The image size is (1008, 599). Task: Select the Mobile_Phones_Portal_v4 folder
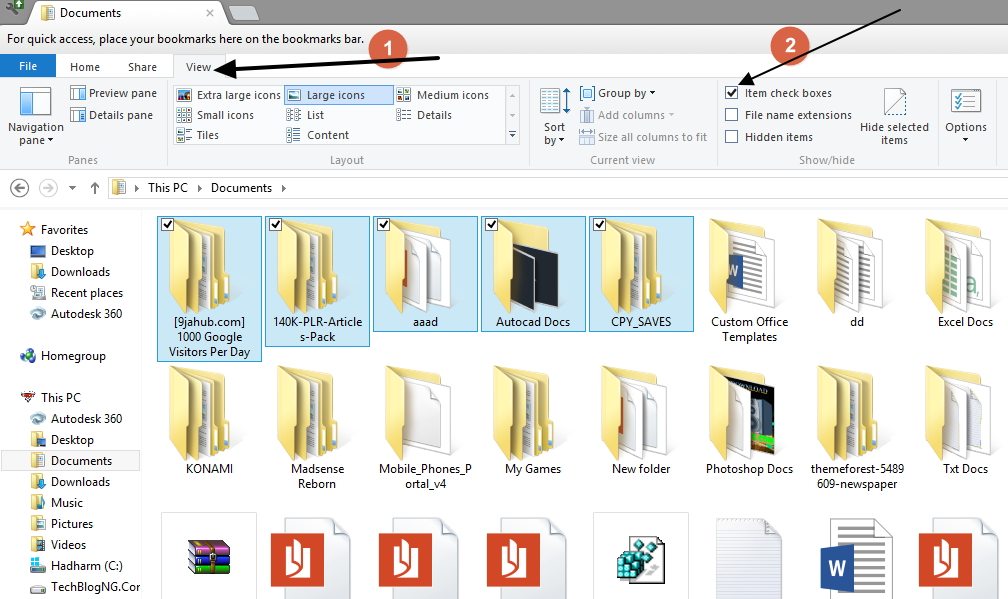tap(425, 428)
